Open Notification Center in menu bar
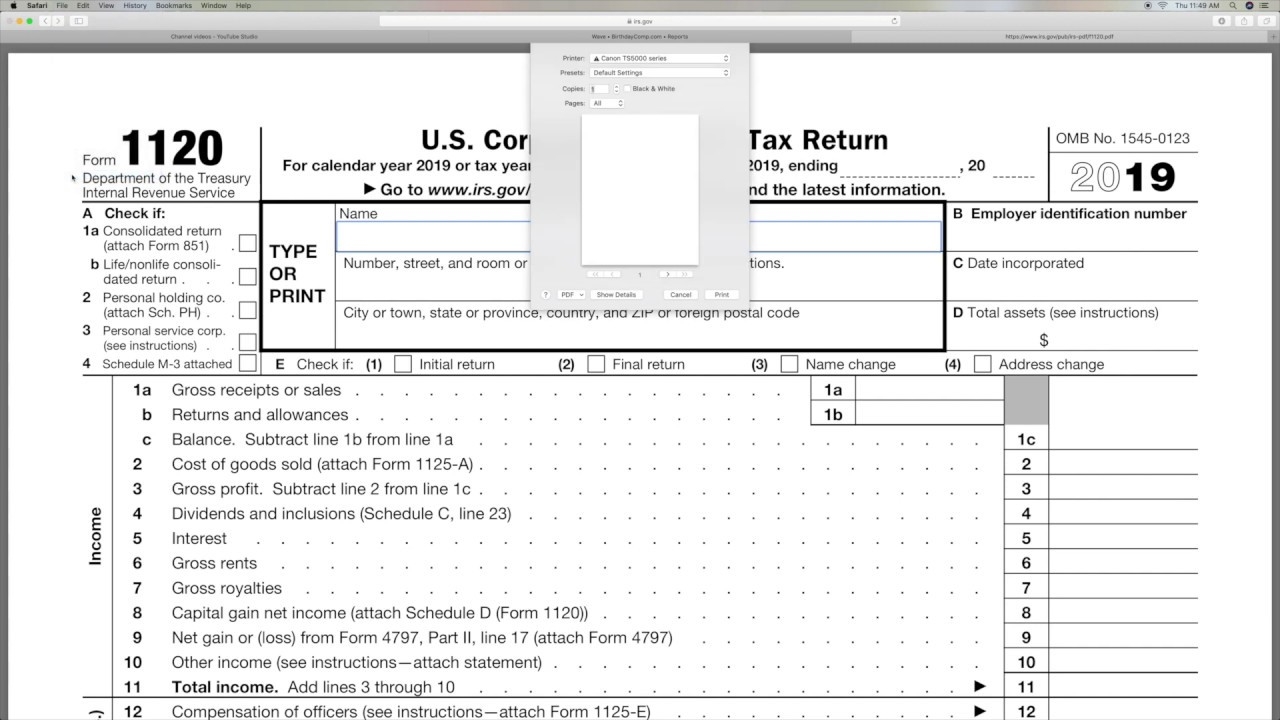The height and width of the screenshot is (720, 1280). click(x=1266, y=6)
